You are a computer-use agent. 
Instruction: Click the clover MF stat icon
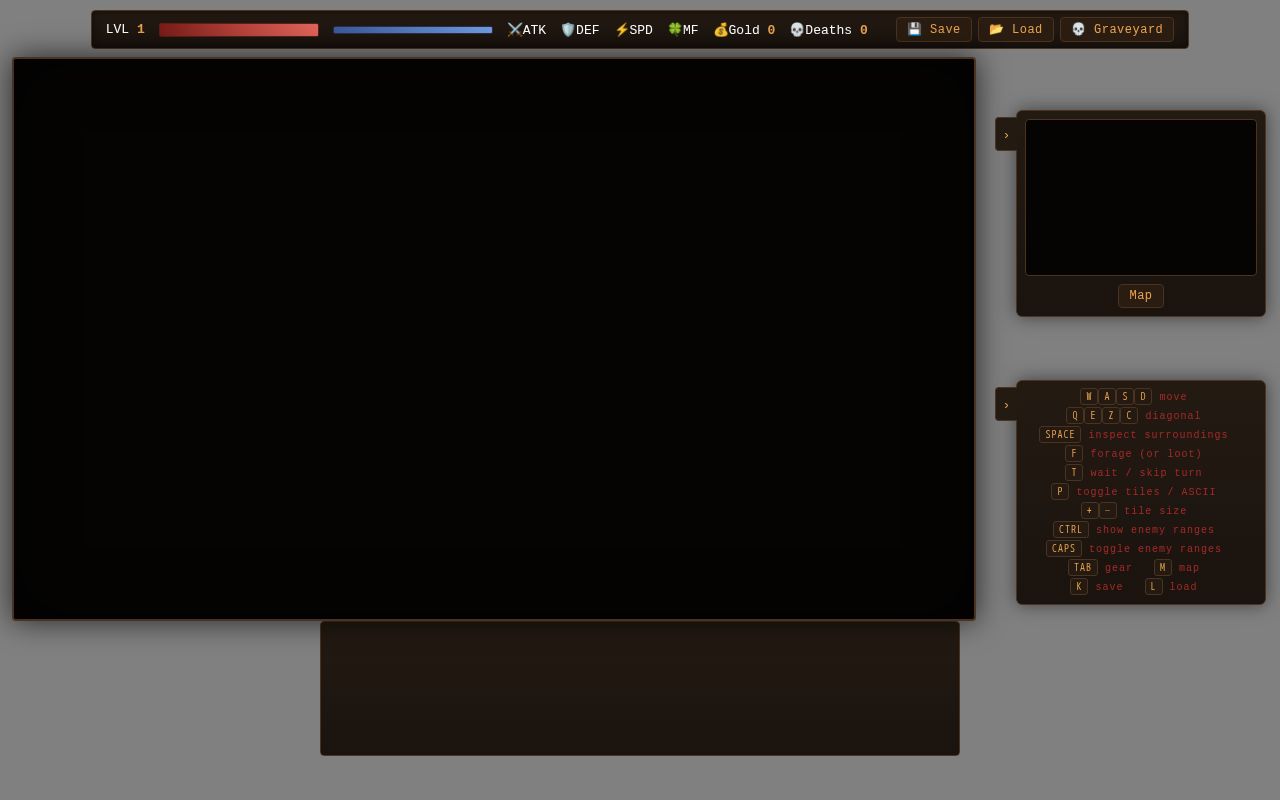[x=675, y=30]
